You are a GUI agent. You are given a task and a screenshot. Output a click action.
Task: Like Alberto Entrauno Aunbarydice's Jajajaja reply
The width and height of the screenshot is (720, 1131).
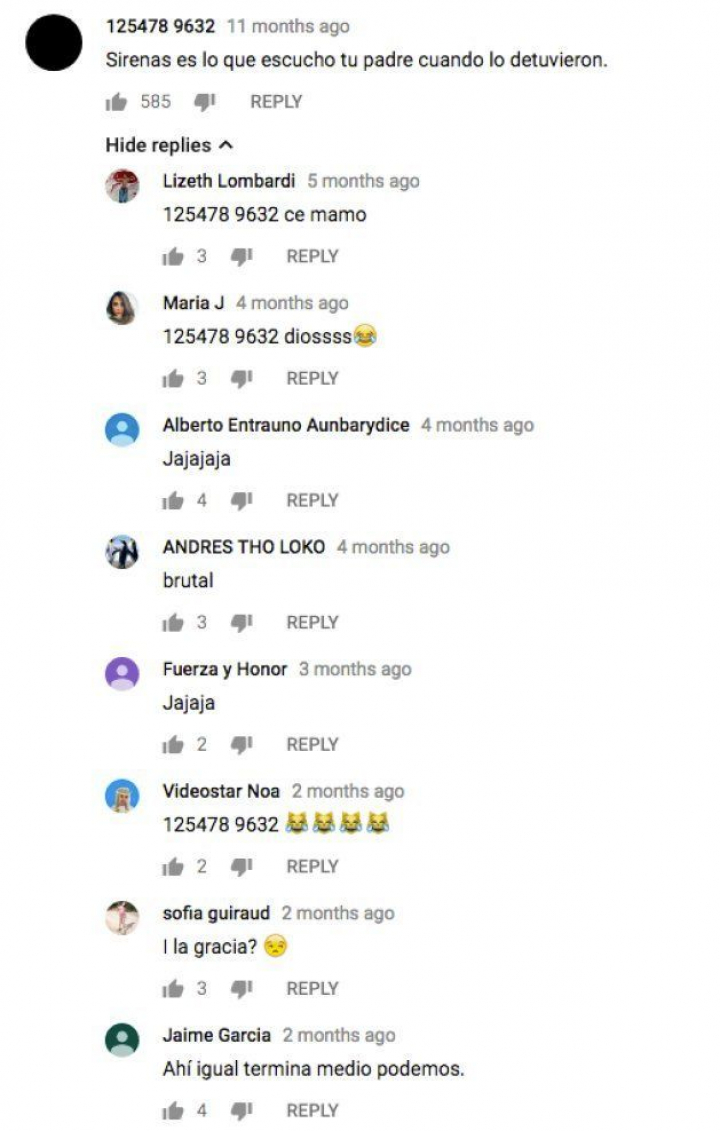coord(173,501)
